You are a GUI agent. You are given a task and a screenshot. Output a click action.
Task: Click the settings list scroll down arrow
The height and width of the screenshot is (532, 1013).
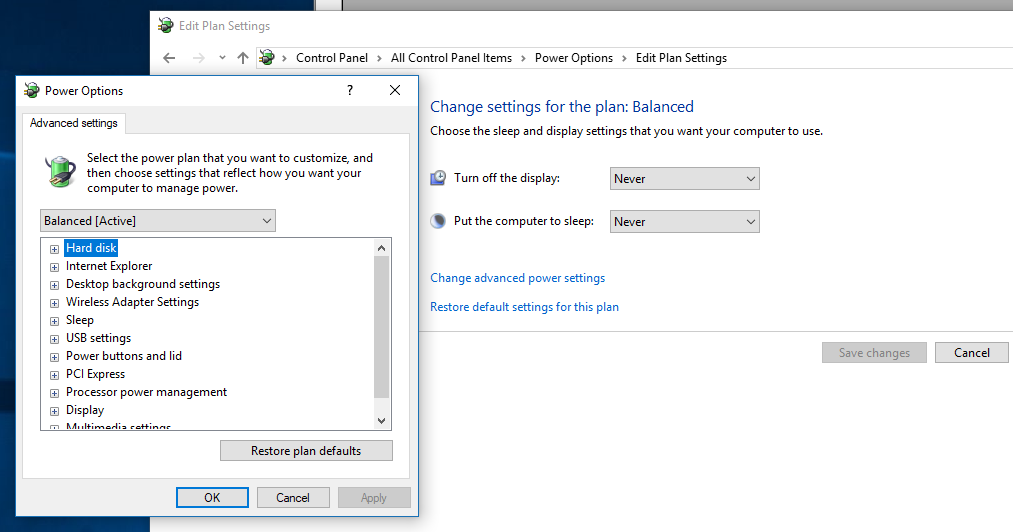[381, 421]
